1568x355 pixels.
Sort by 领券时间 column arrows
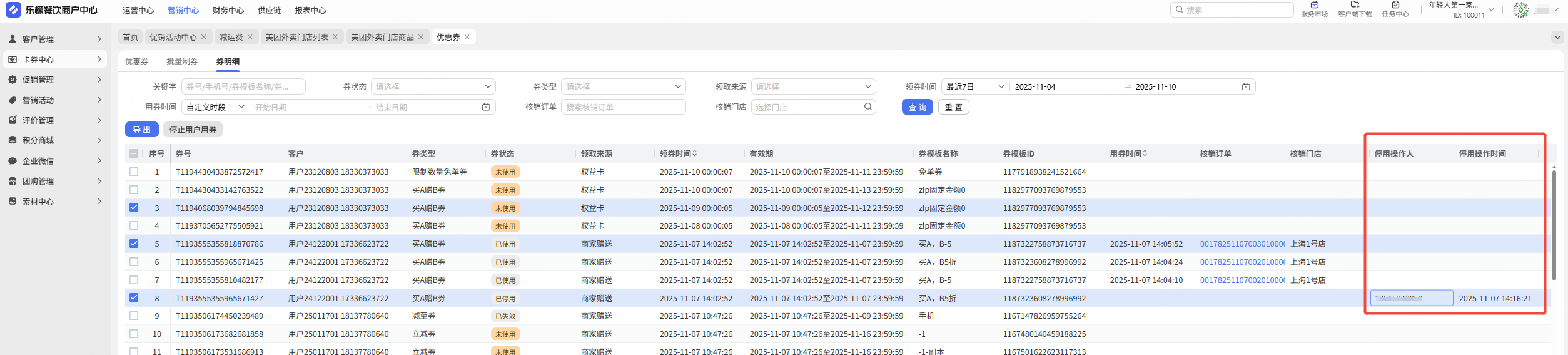(694, 153)
